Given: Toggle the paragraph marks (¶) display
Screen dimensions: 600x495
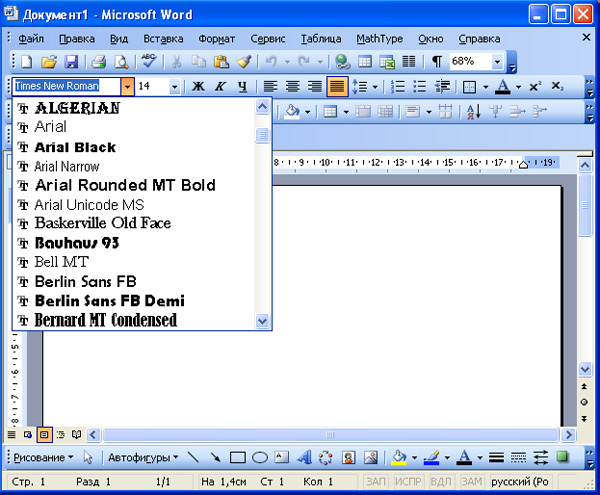Looking at the screenshot, I should 437,62.
